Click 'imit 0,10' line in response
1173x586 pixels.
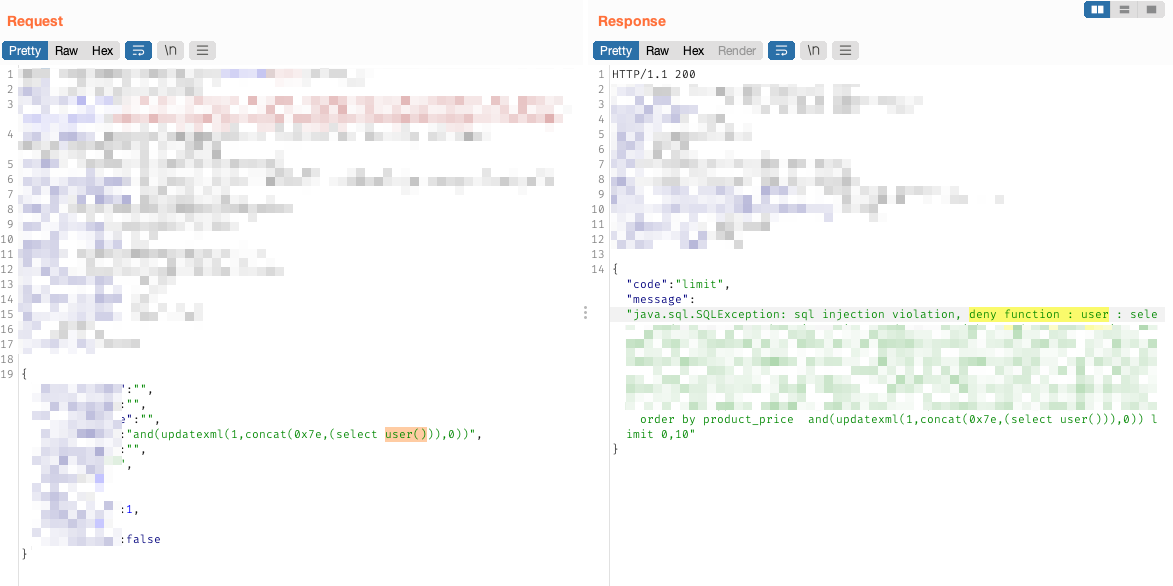point(661,434)
